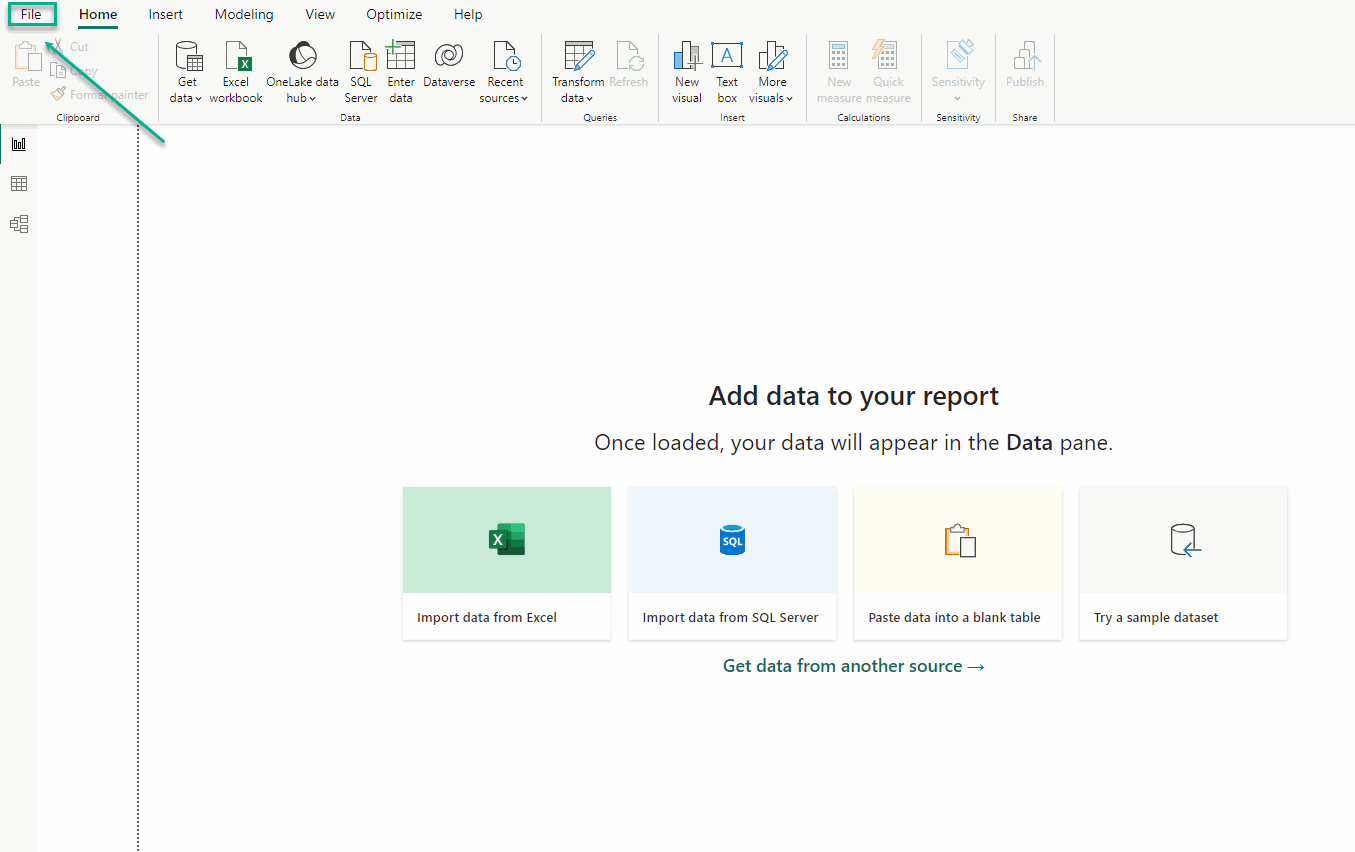Open the Dataverse connector
This screenshot has width=1355, height=852.
pyautogui.click(x=449, y=58)
